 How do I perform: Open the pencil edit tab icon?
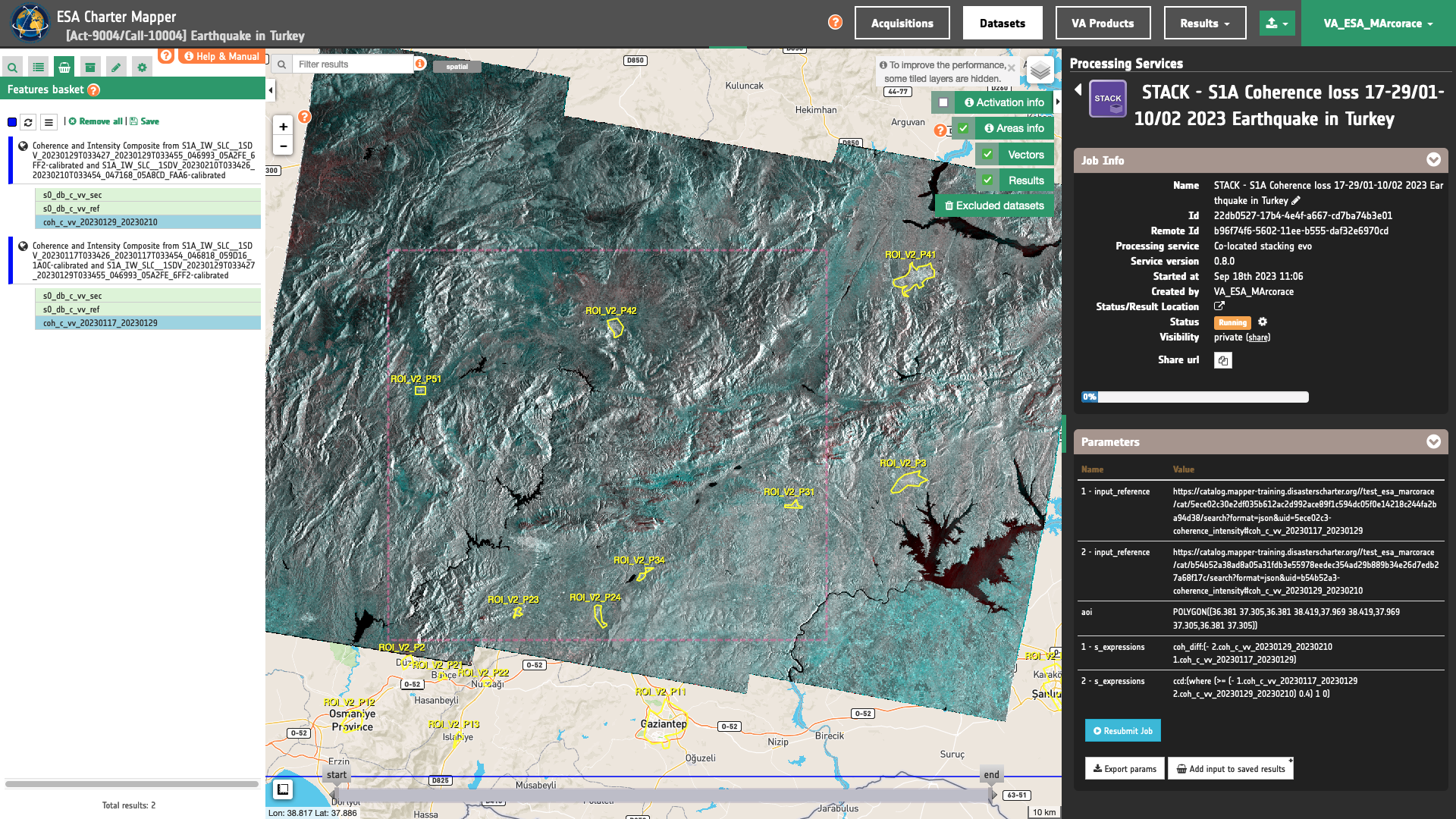coord(116,67)
